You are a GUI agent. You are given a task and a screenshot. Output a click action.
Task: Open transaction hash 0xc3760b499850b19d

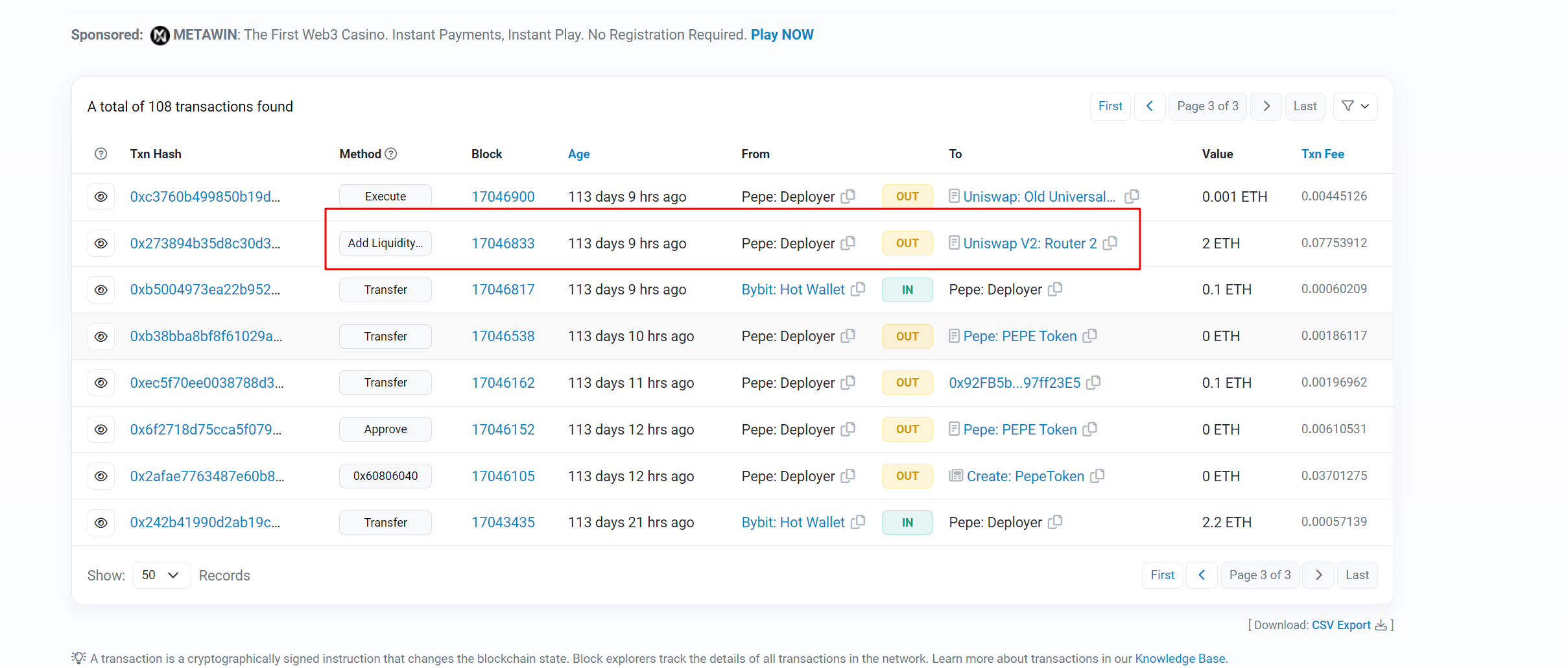(x=205, y=197)
